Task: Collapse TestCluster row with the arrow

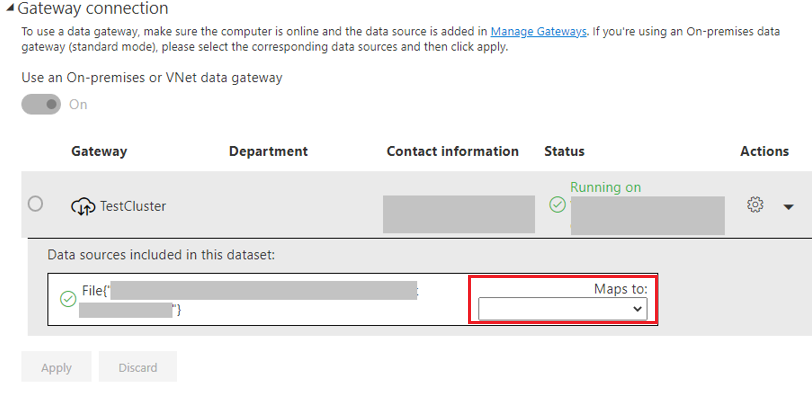Action: click(x=788, y=207)
